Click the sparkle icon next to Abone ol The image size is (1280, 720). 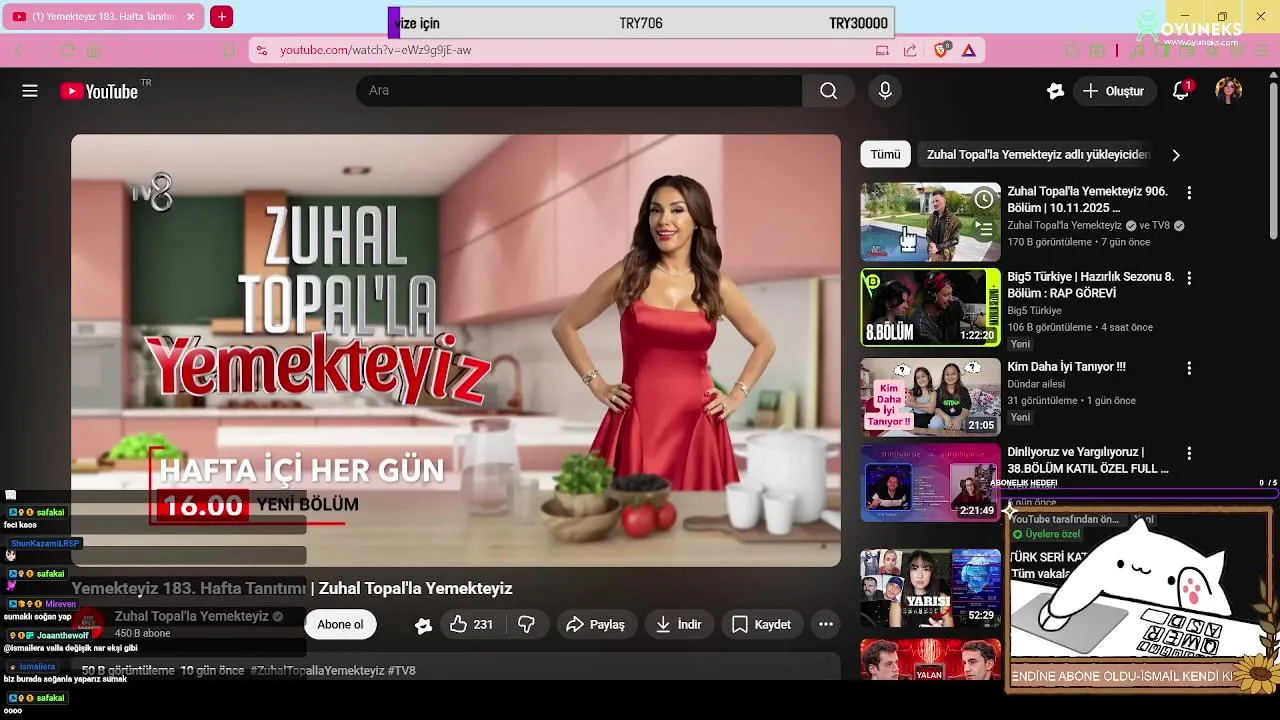(x=423, y=625)
